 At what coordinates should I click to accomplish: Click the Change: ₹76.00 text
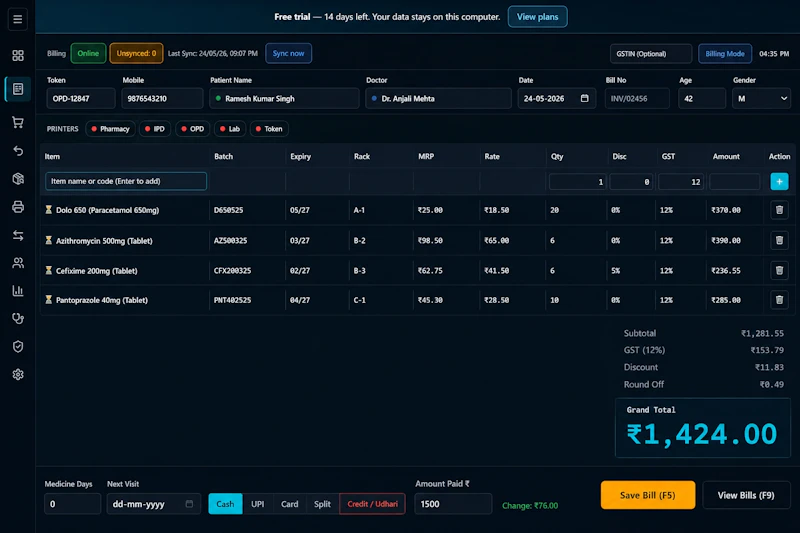point(530,505)
